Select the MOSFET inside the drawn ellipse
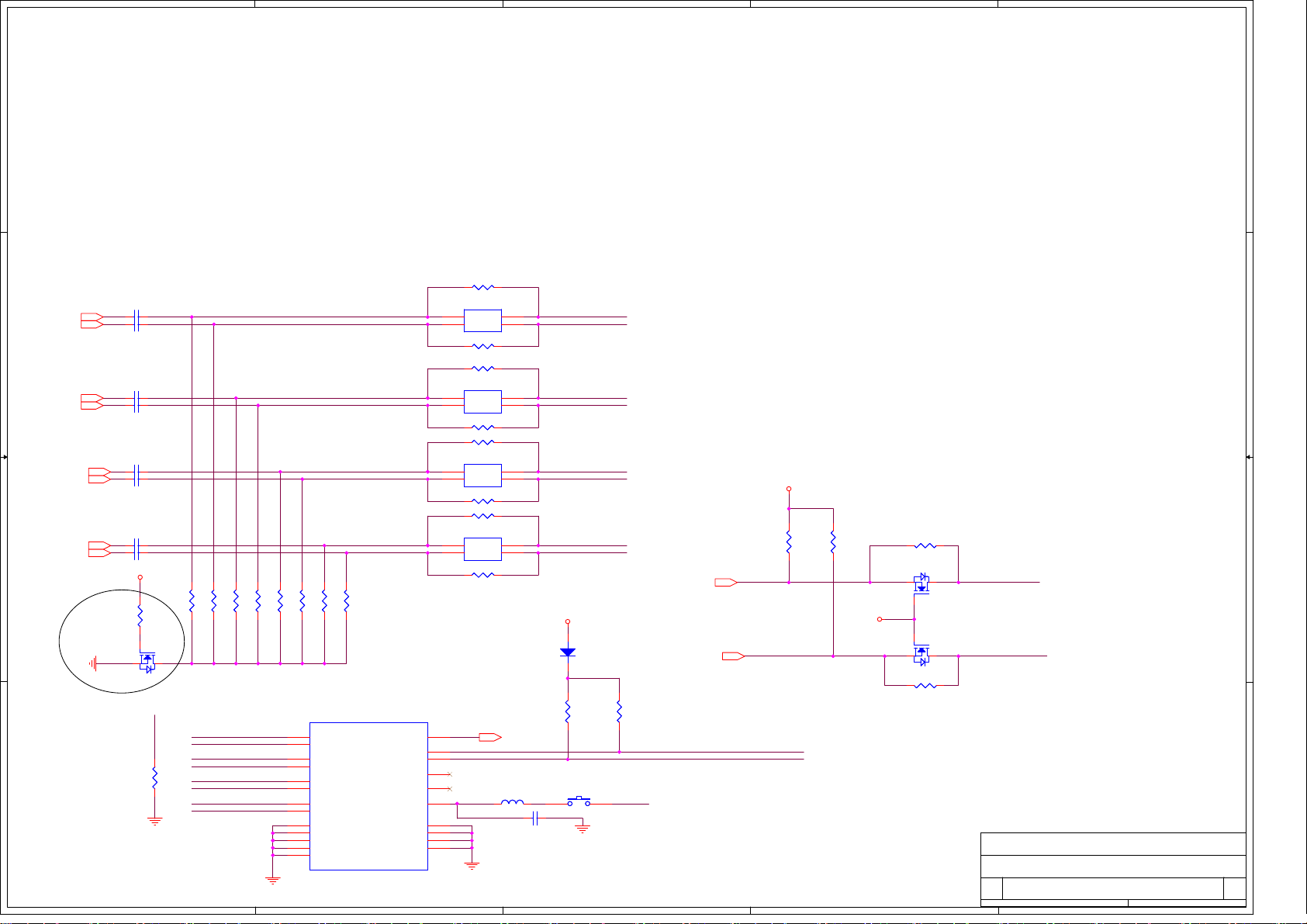 click(x=147, y=662)
